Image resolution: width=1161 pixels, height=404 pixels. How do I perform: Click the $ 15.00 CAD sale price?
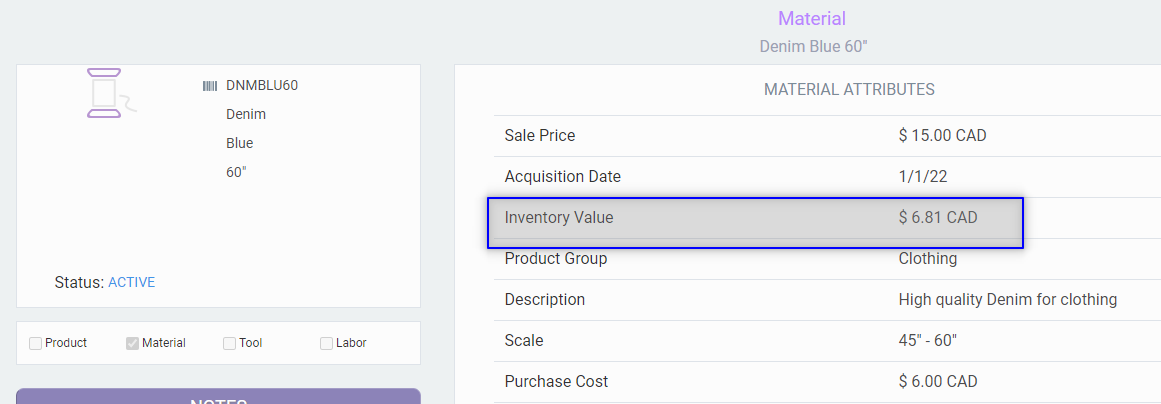(942, 136)
